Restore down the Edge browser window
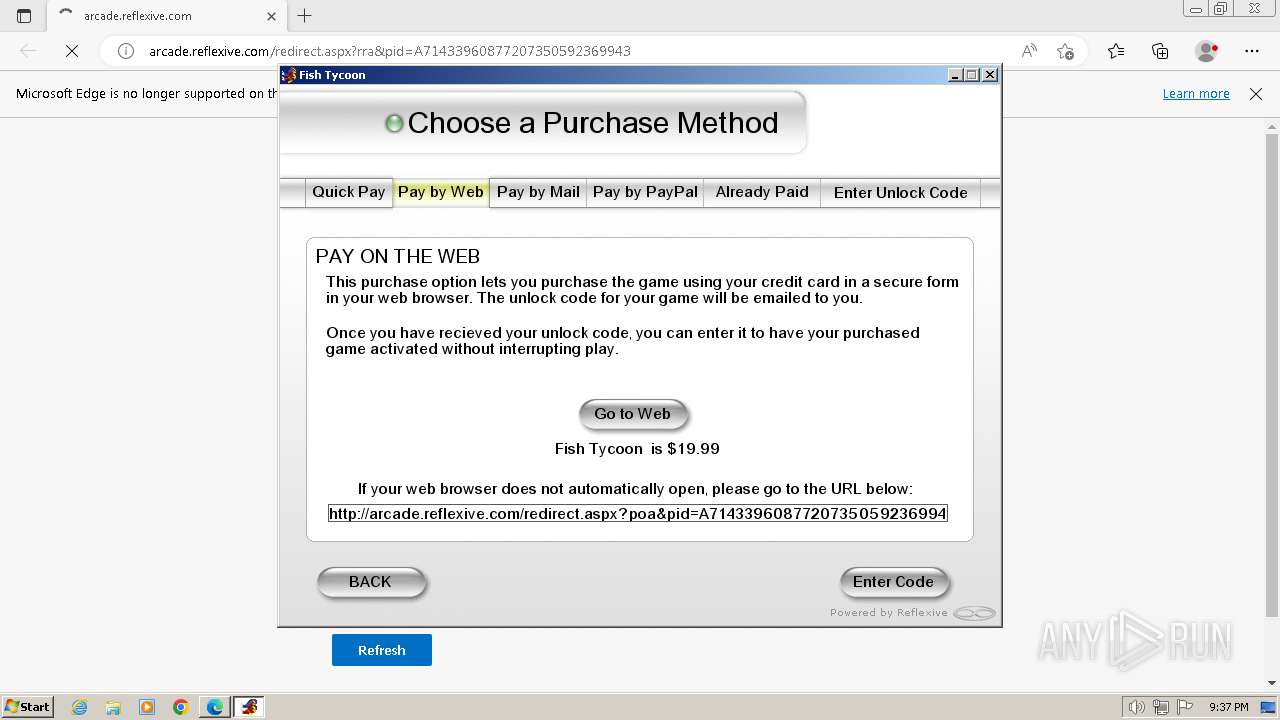1280x720 pixels. (1221, 9)
